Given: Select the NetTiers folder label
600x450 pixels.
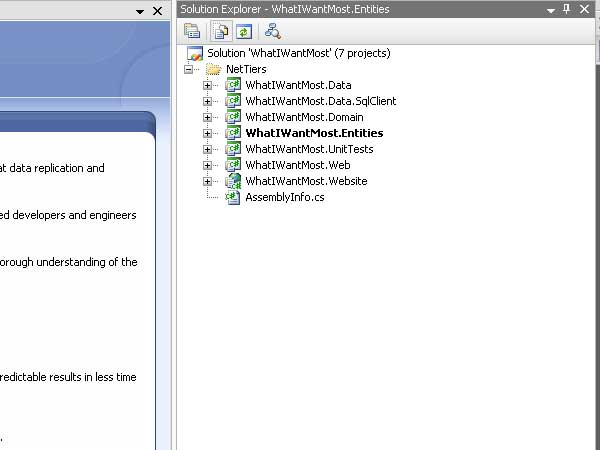Looking at the screenshot, I should coord(246,69).
